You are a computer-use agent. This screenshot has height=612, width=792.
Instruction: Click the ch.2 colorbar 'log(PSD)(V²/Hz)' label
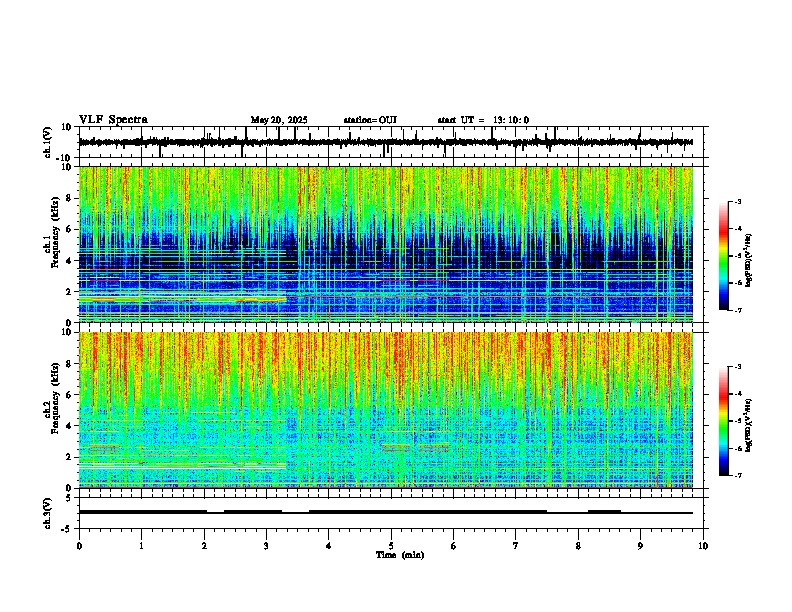pos(749,425)
